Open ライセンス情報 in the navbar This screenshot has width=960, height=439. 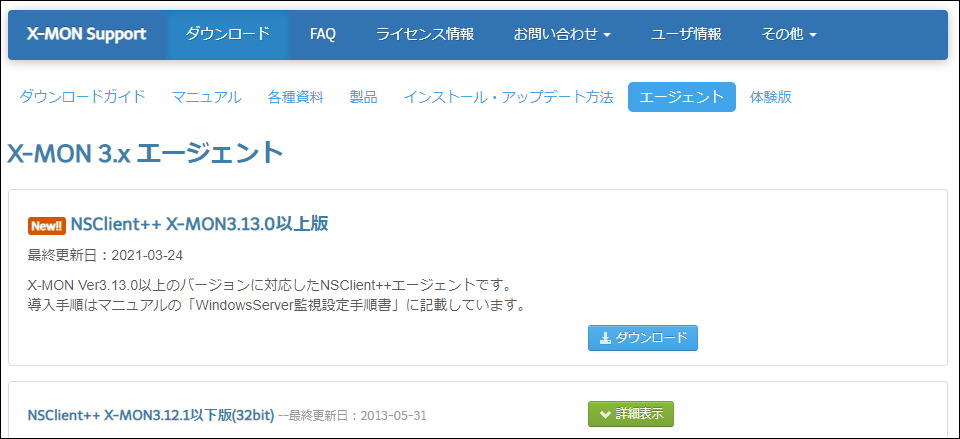pyautogui.click(x=425, y=34)
